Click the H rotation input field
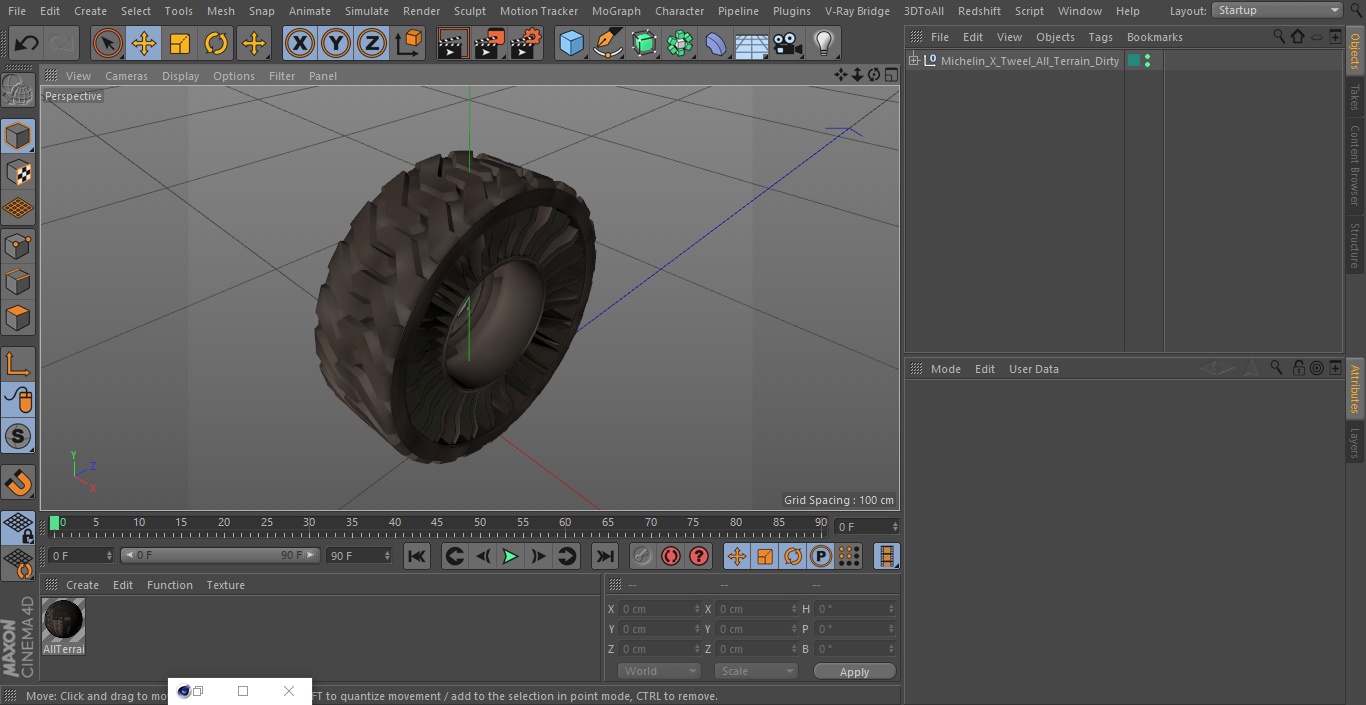The height and width of the screenshot is (705, 1366). 855,609
